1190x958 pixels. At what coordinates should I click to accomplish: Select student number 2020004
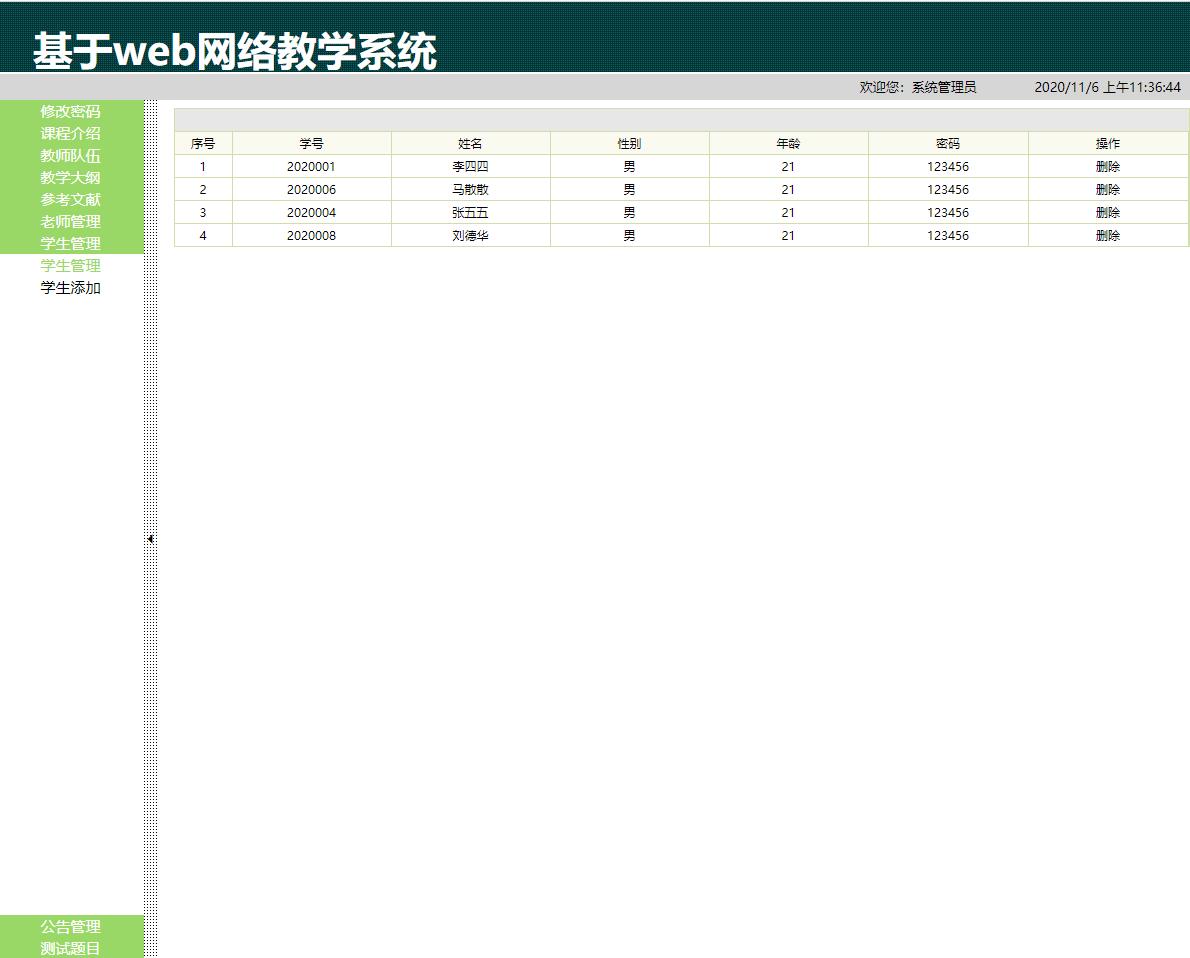tap(311, 213)
